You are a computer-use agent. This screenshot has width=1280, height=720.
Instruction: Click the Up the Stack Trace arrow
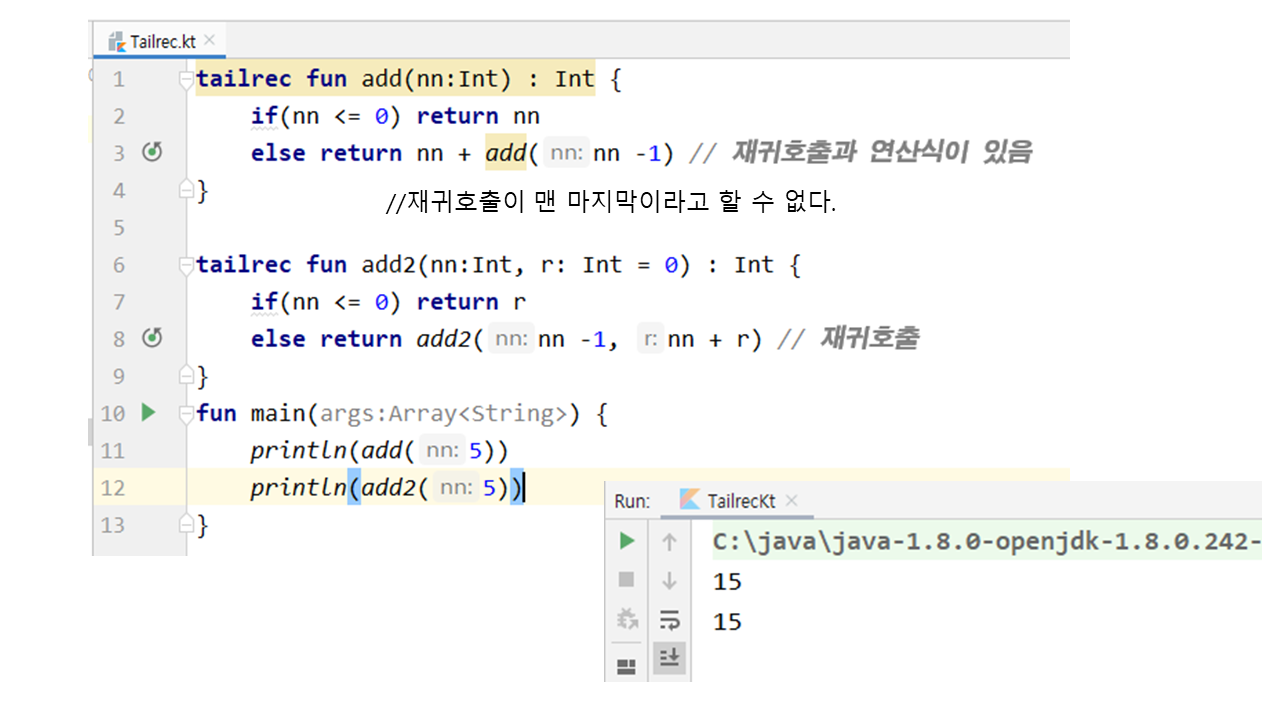coord(670,541)
